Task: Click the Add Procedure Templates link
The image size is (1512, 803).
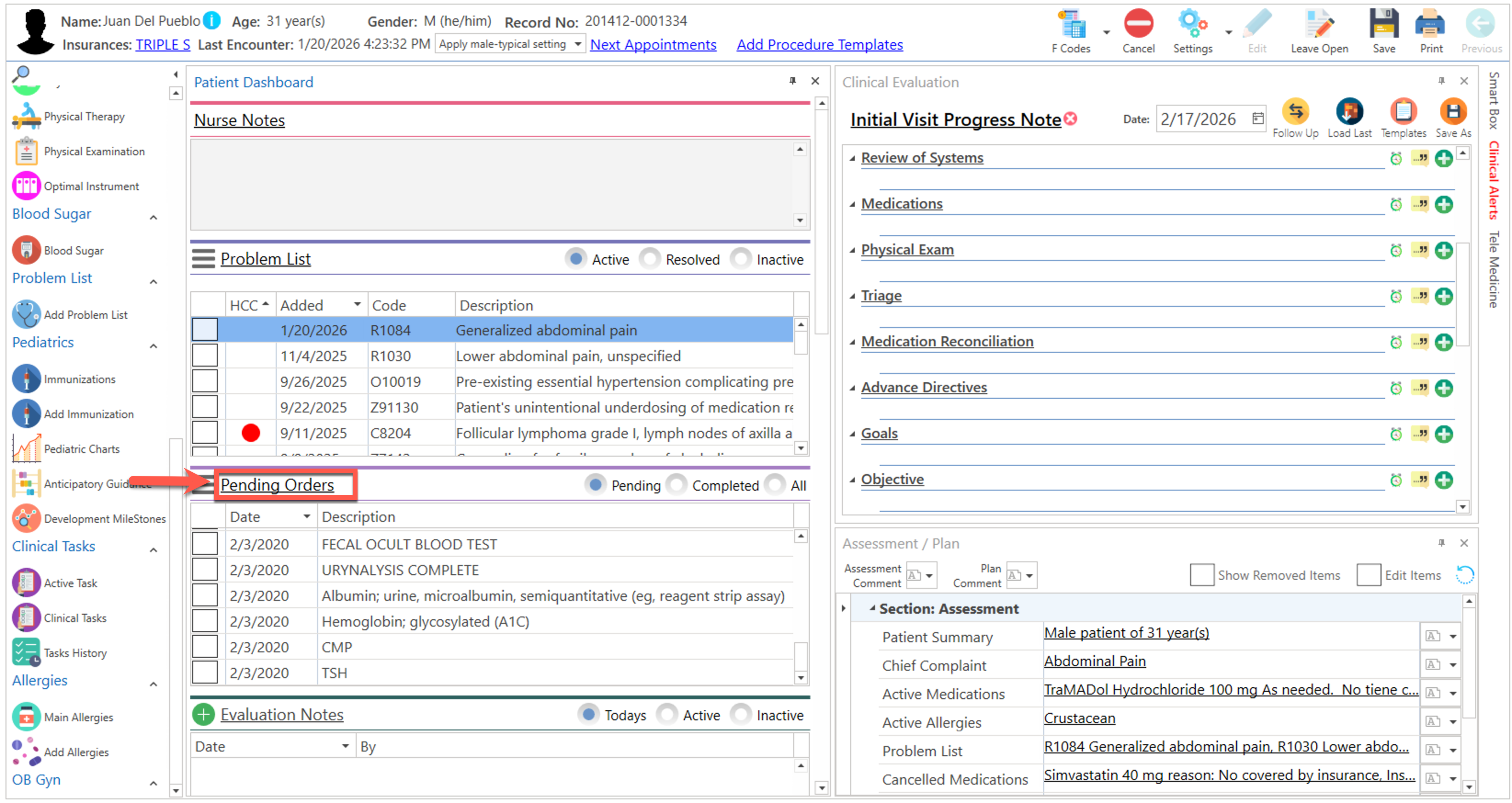Action: pyautogui.click(x=819, y=45)
